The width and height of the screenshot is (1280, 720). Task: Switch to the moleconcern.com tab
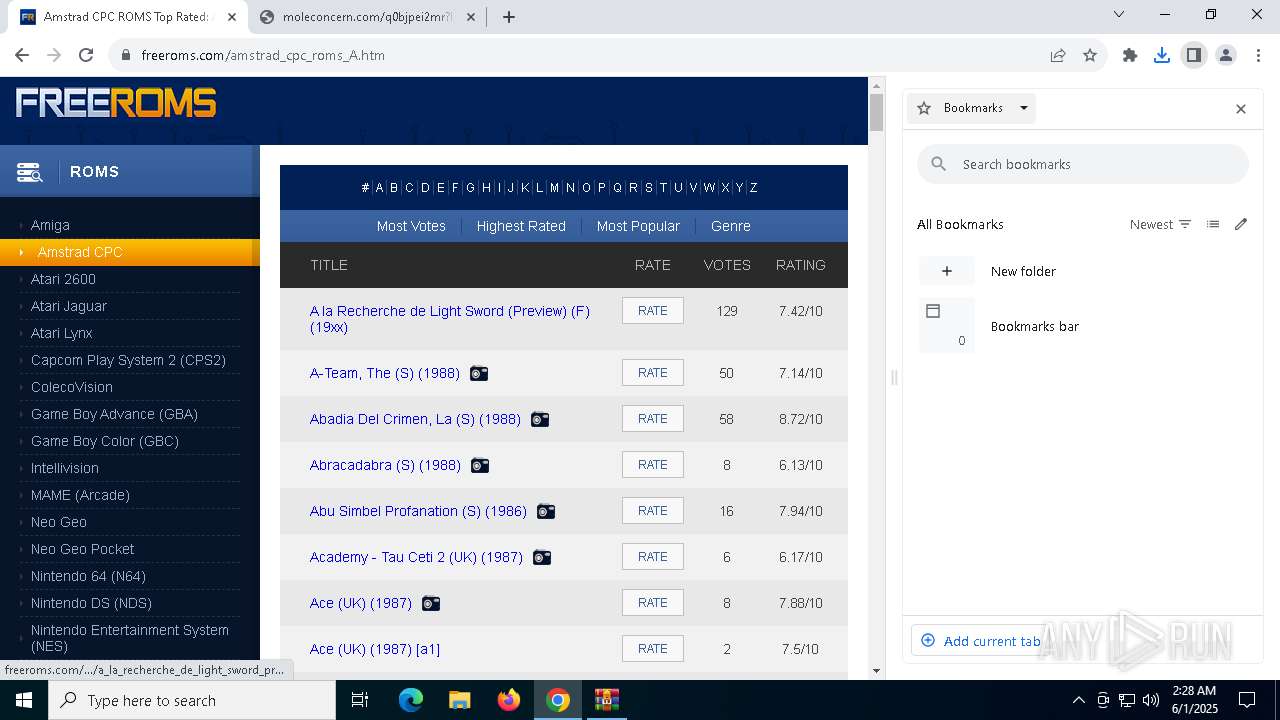[366, 17]
